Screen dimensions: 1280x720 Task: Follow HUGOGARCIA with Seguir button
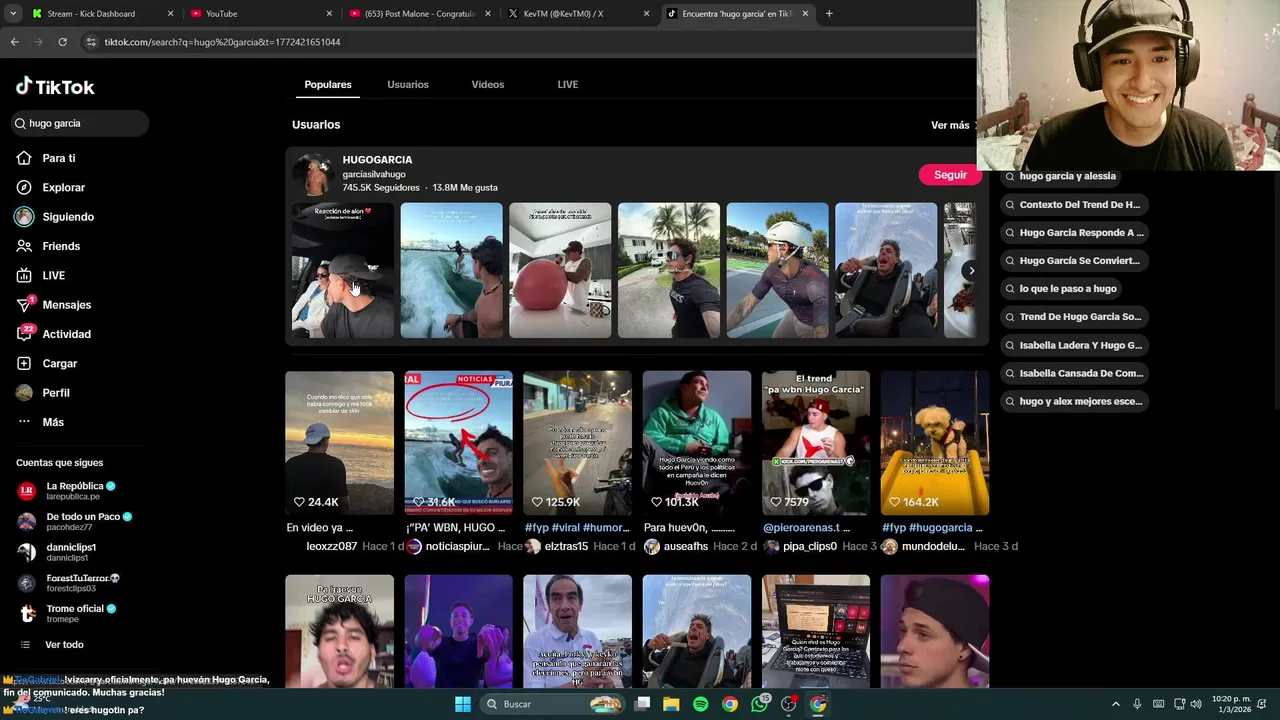(950, 175)
